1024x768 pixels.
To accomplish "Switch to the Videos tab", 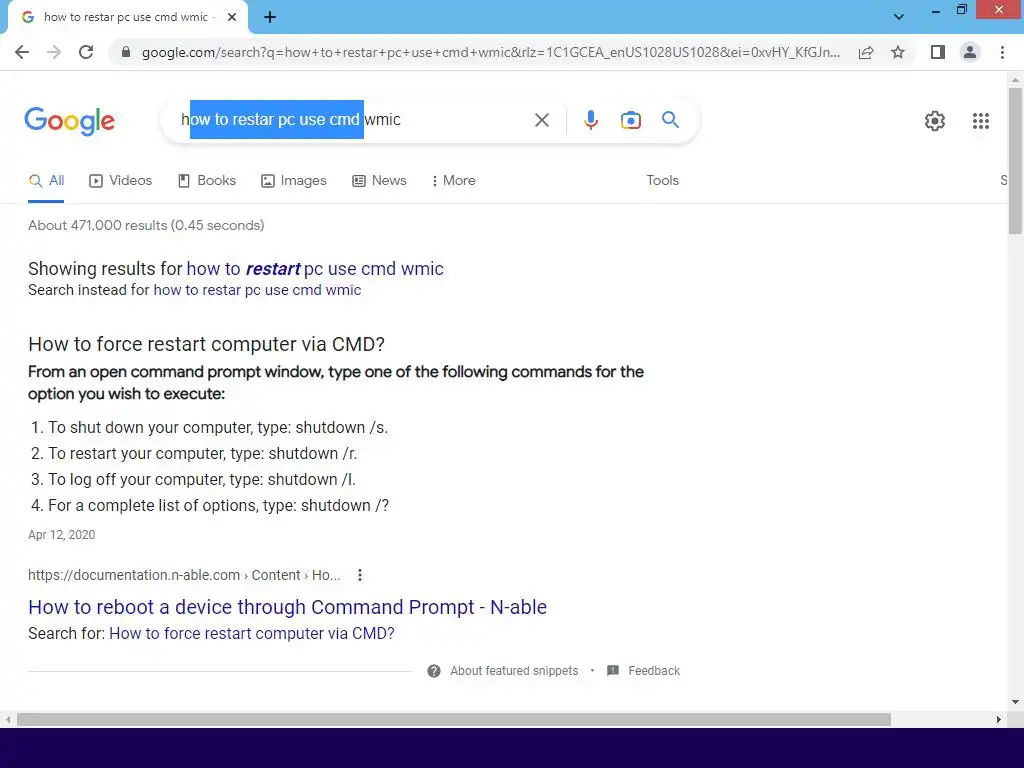I will coord(120,181).
